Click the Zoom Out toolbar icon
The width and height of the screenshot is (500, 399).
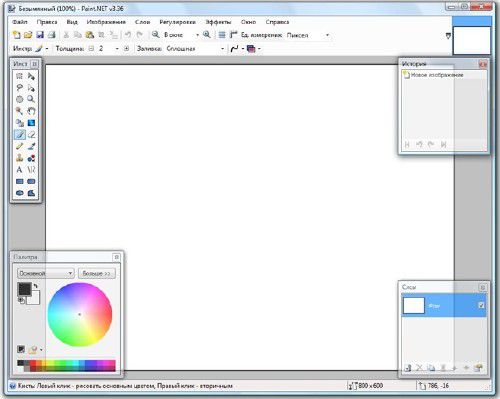point(155,34)
